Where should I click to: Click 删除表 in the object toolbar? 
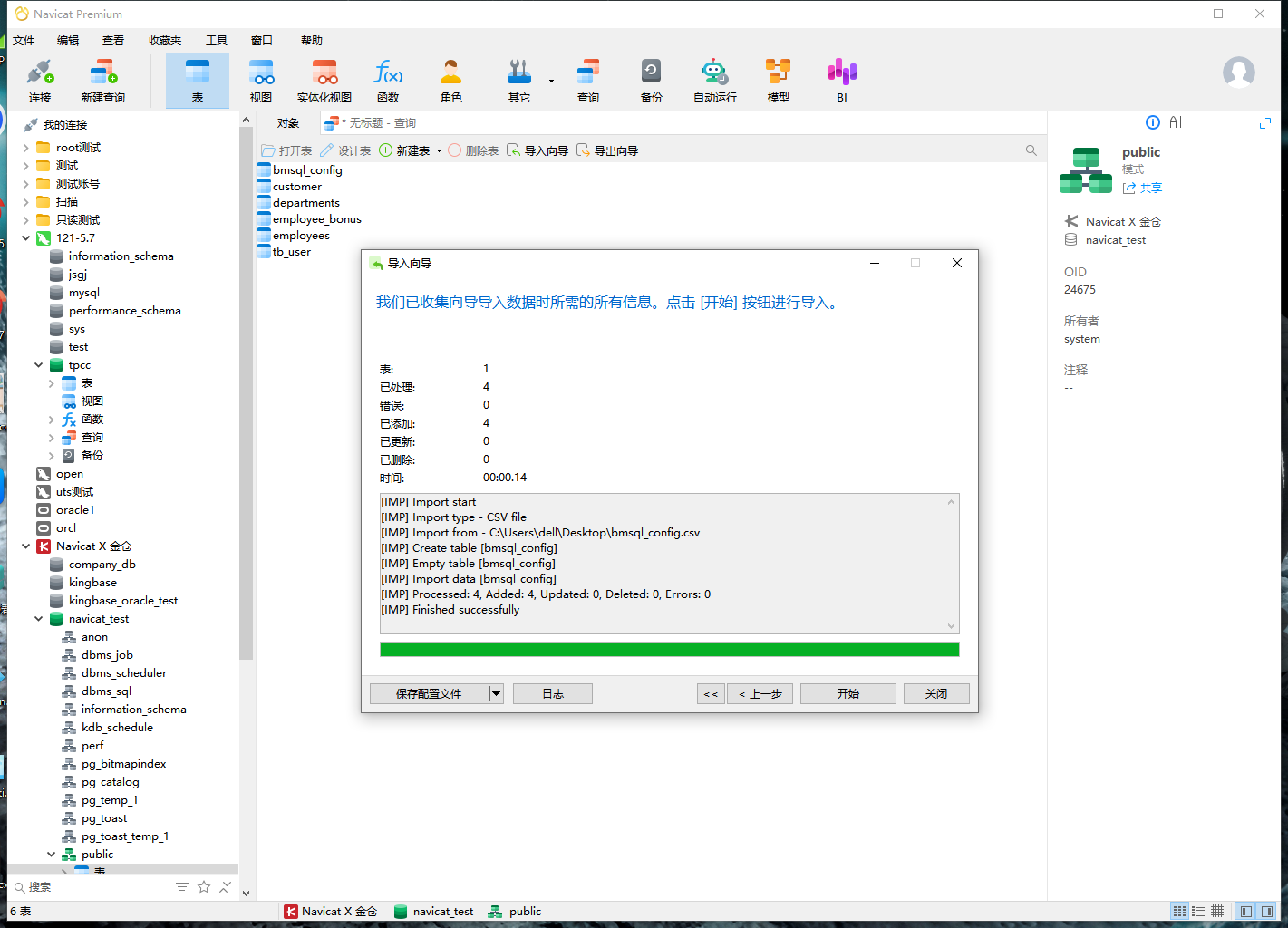click(473, 150)
